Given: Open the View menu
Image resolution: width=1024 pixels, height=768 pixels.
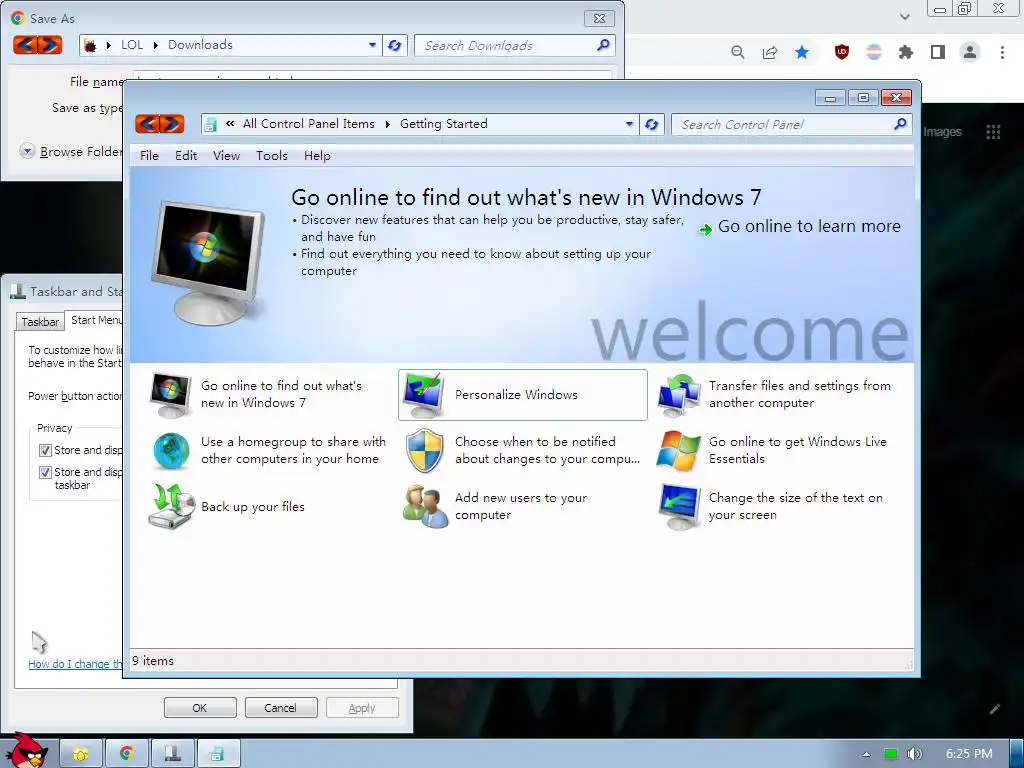Looking at the screenshot, I should [226, 155].
